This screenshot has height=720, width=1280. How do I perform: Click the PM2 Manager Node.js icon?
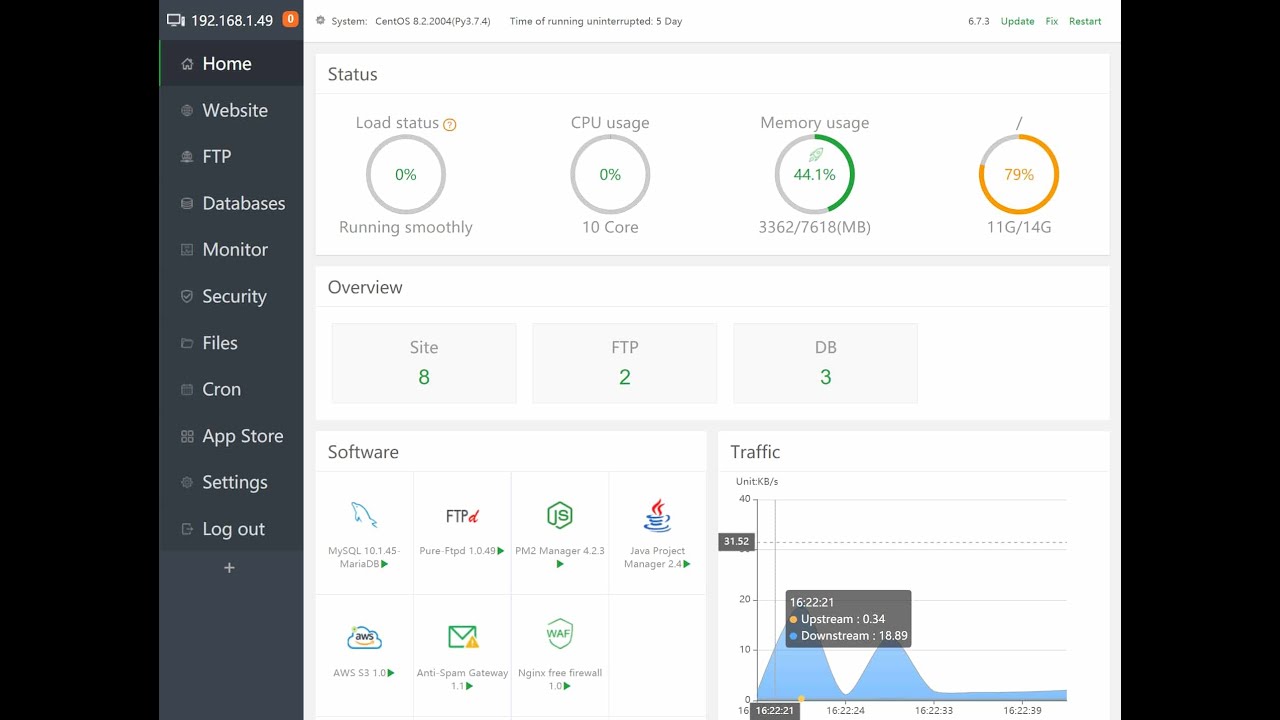pyautogui.click(x=560, y=515)
